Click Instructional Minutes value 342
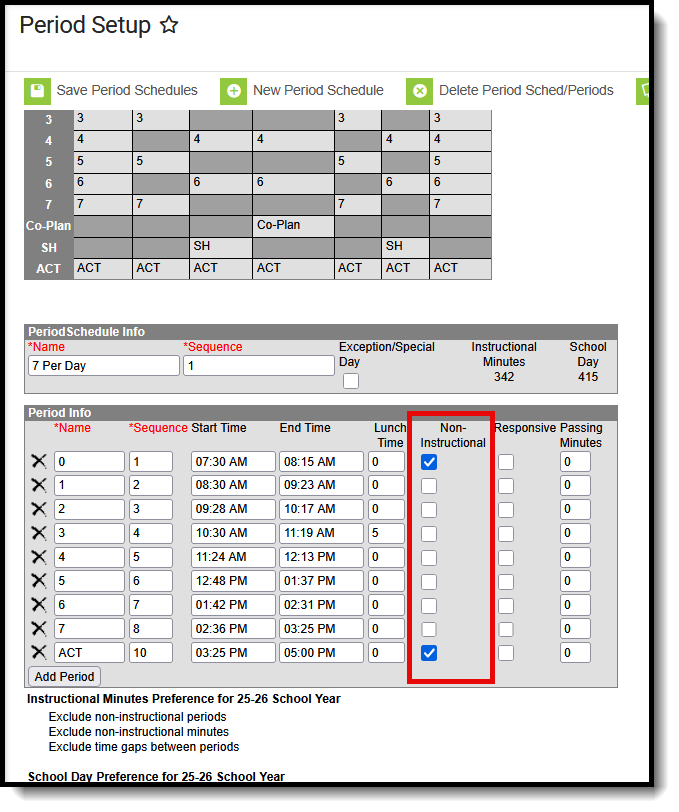This screenshot has height=812, width=679. tap(503, 376)
